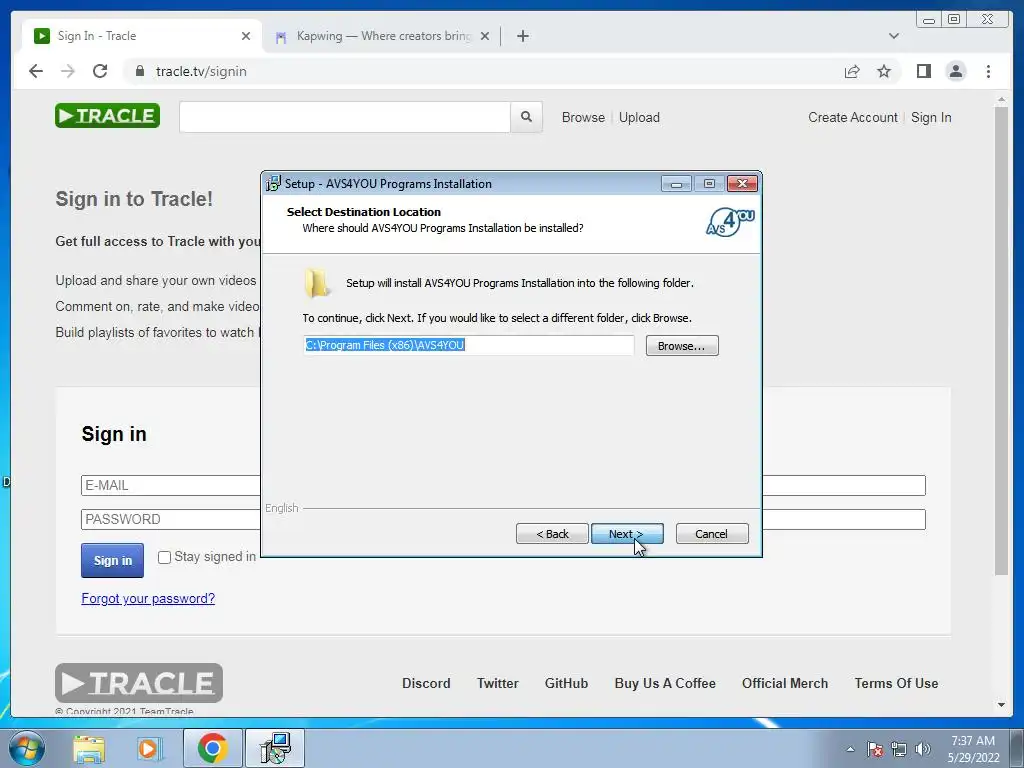Close the Sign In - Tracle tab
Viewport: 1024px width, 768px height.
[x=246, y=36]
